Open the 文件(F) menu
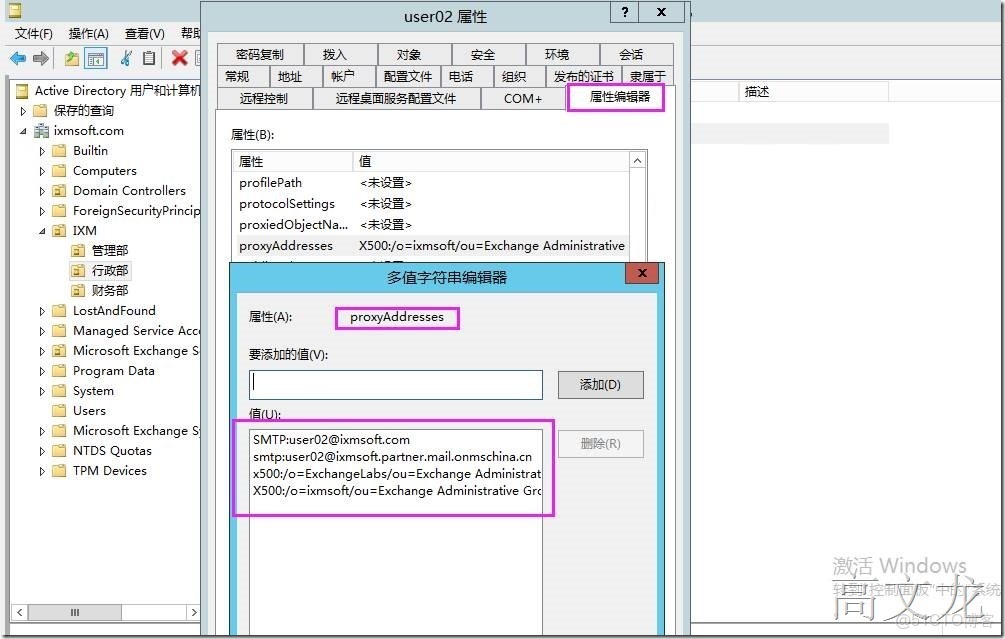The height and width of the screenshot is (639, 1005). (x=34, y=33)
